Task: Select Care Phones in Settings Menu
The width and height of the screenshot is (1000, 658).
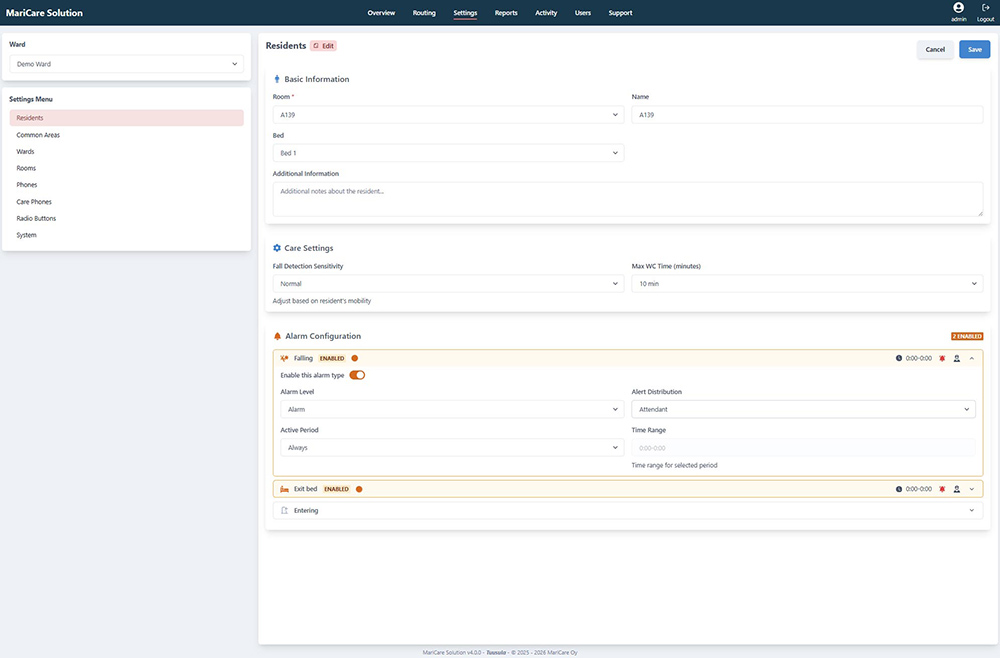Action: [34, 202]
